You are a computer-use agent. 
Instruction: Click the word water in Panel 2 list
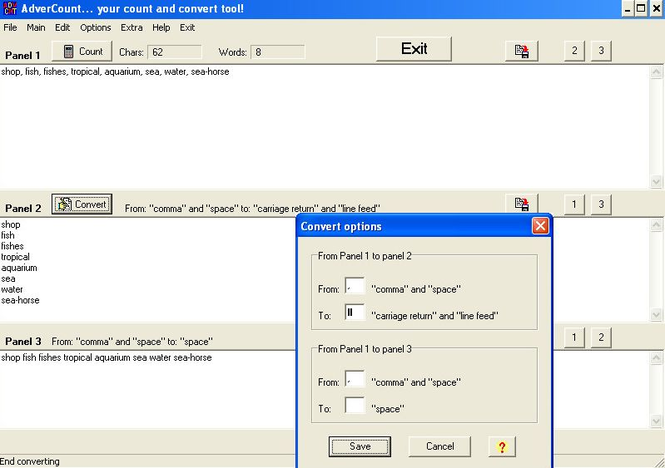click(12, 289)
